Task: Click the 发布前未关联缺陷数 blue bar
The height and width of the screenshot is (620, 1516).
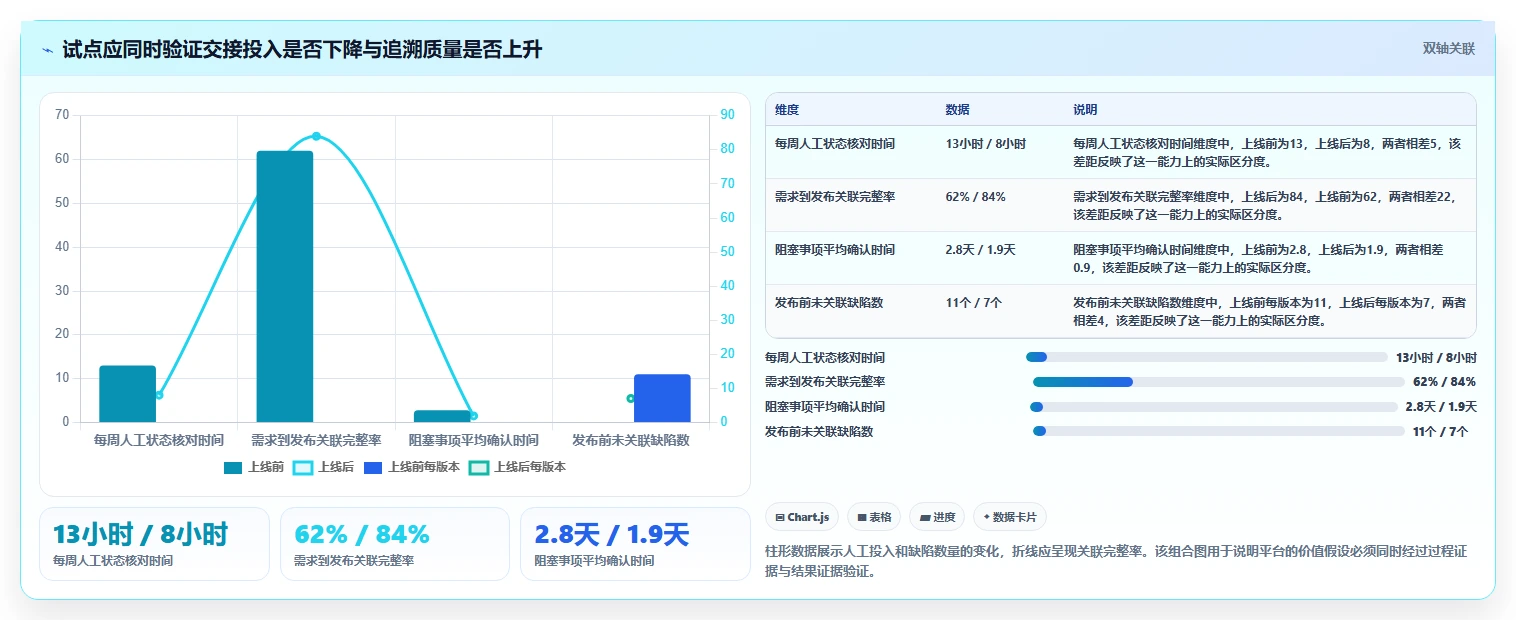Action: [662, 398]
